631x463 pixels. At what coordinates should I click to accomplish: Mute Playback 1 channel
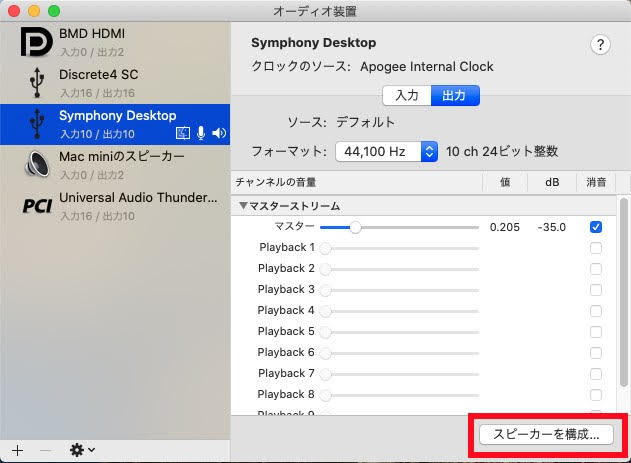[596, 248]
